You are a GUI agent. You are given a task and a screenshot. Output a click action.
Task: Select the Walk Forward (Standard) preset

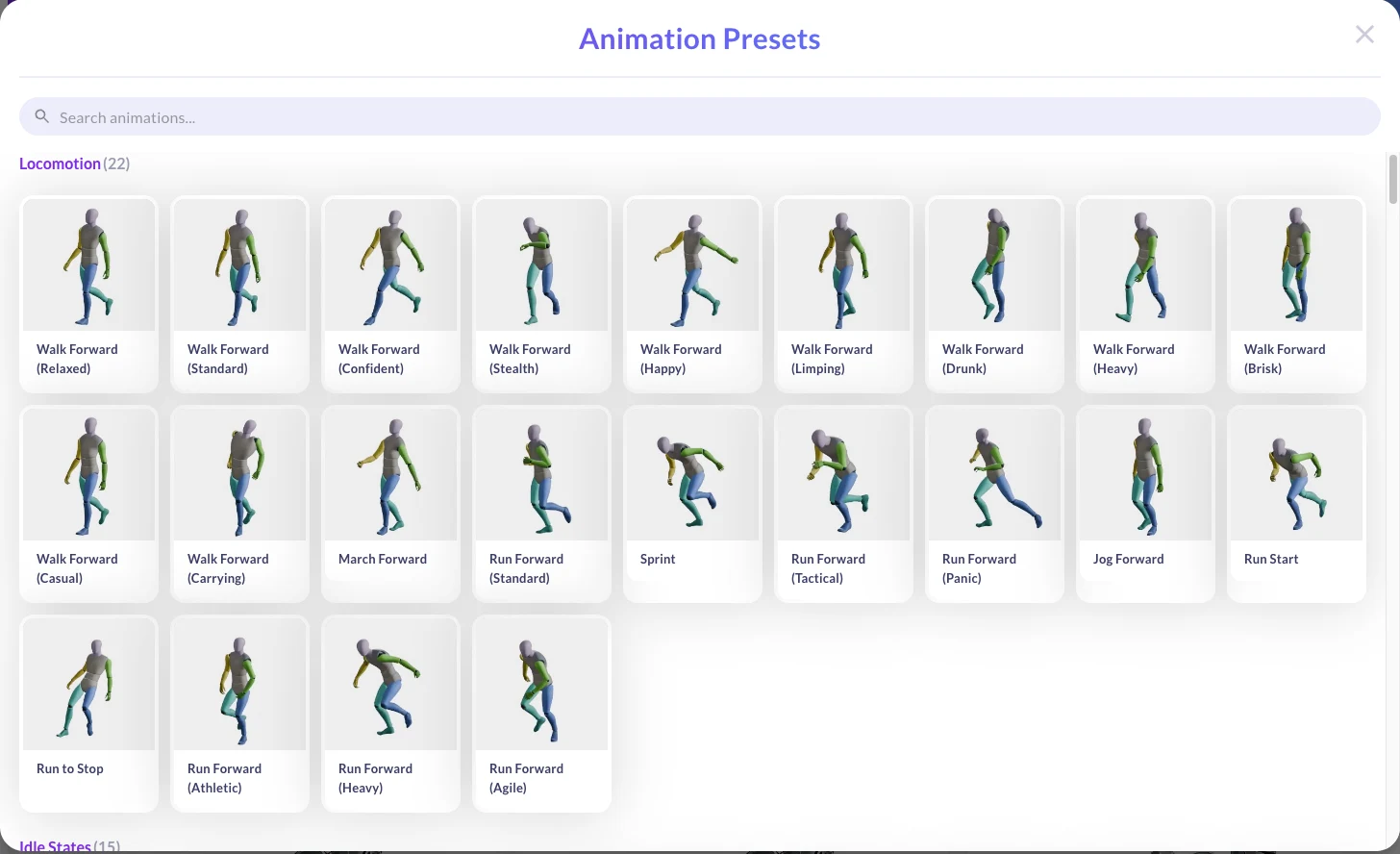(239, 294)
